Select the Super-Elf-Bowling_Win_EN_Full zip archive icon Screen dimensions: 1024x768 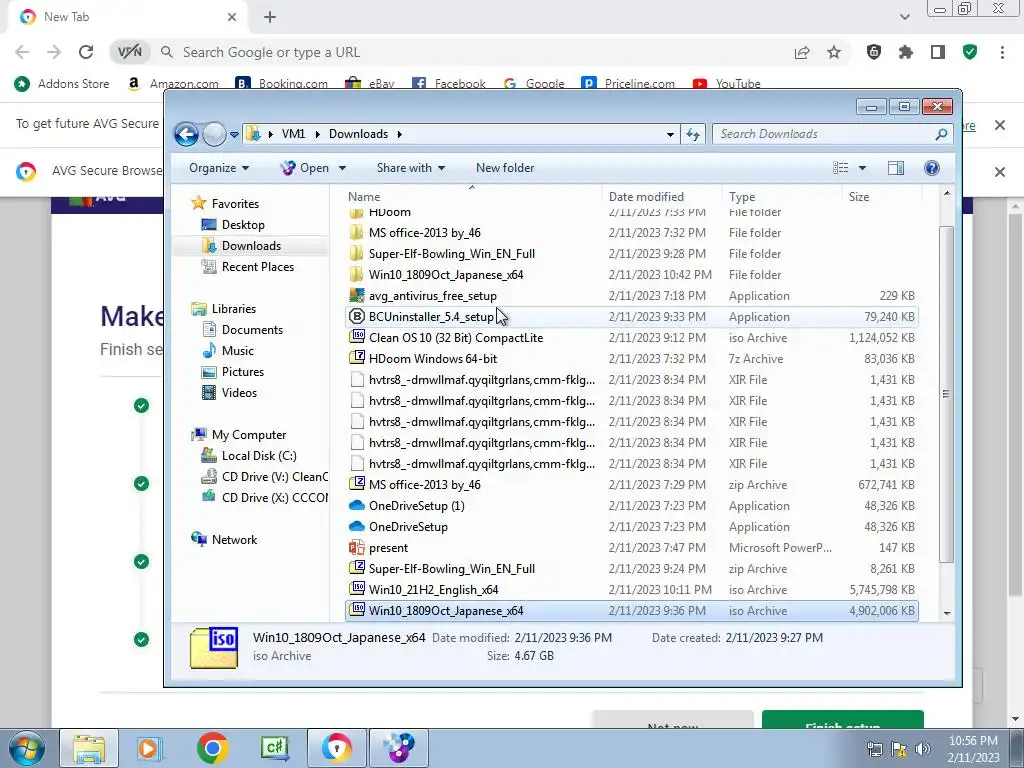357,568
